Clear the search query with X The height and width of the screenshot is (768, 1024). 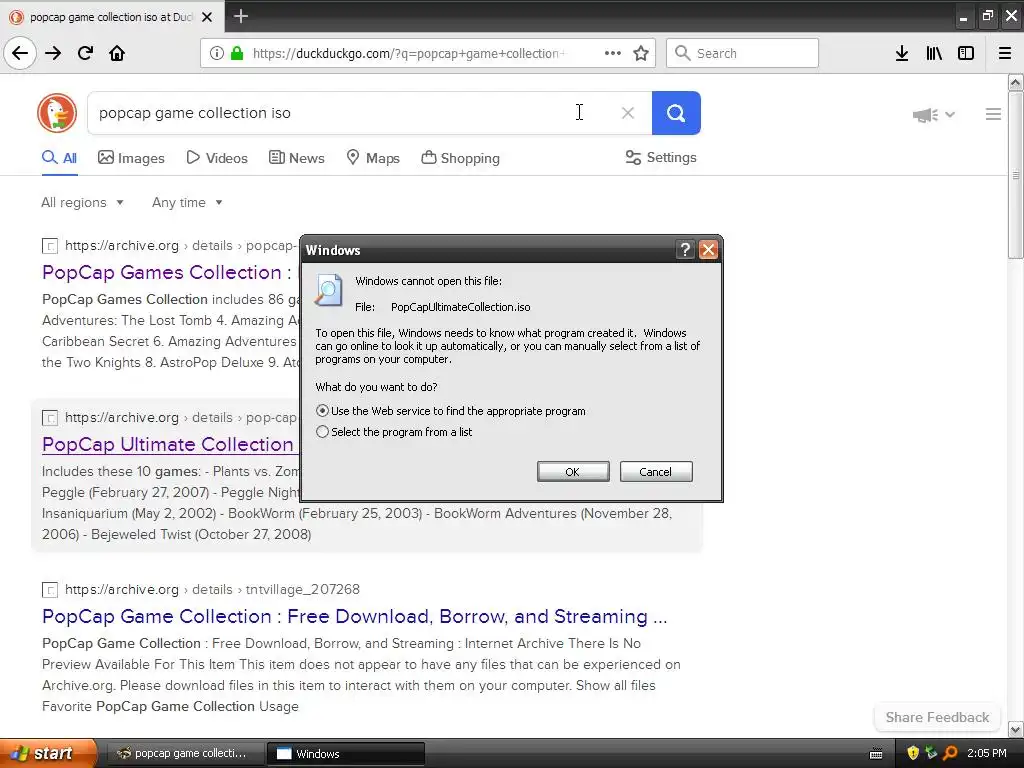pos(628,113)
